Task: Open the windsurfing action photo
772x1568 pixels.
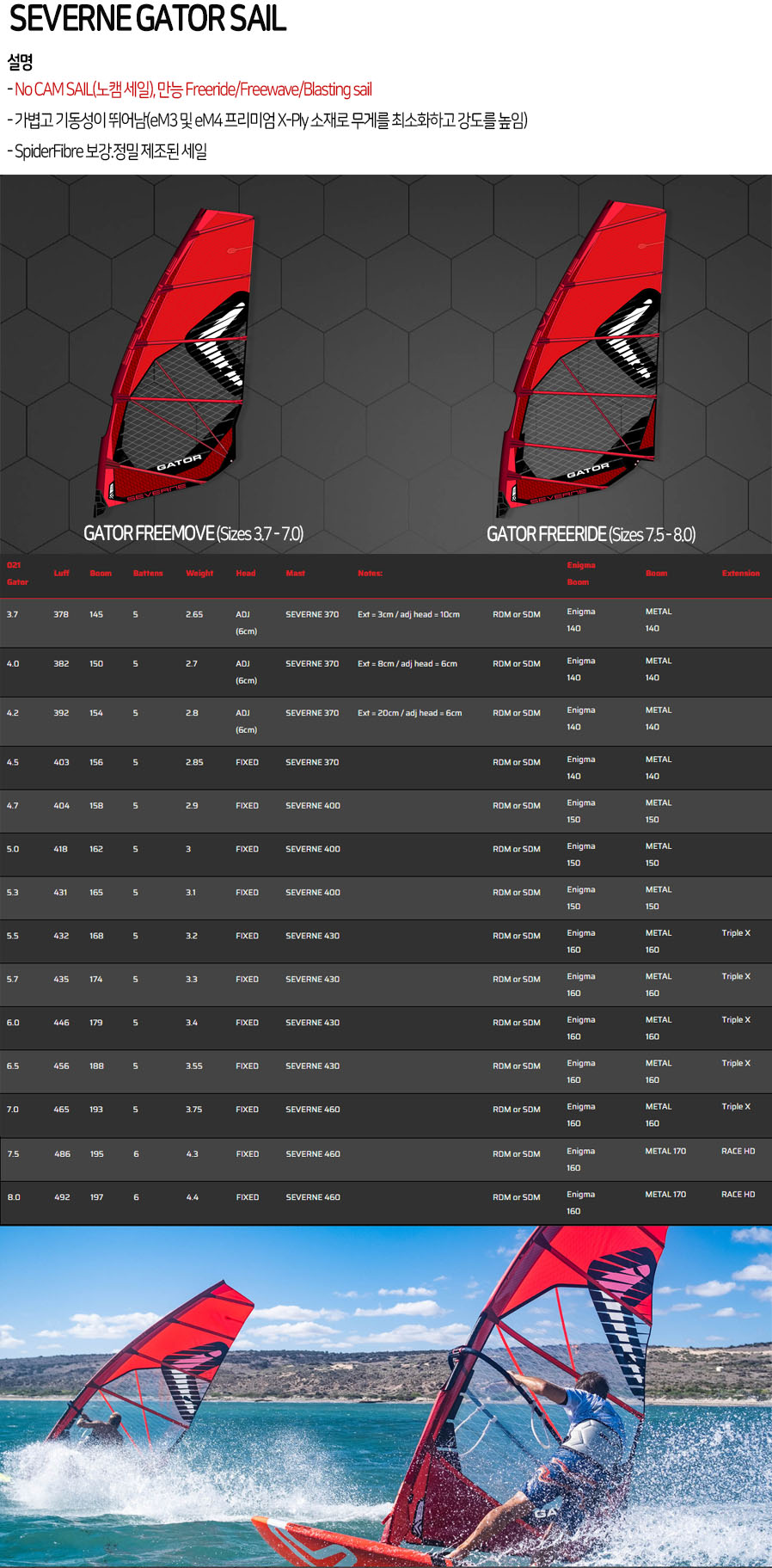Action: coord(386,1397)
